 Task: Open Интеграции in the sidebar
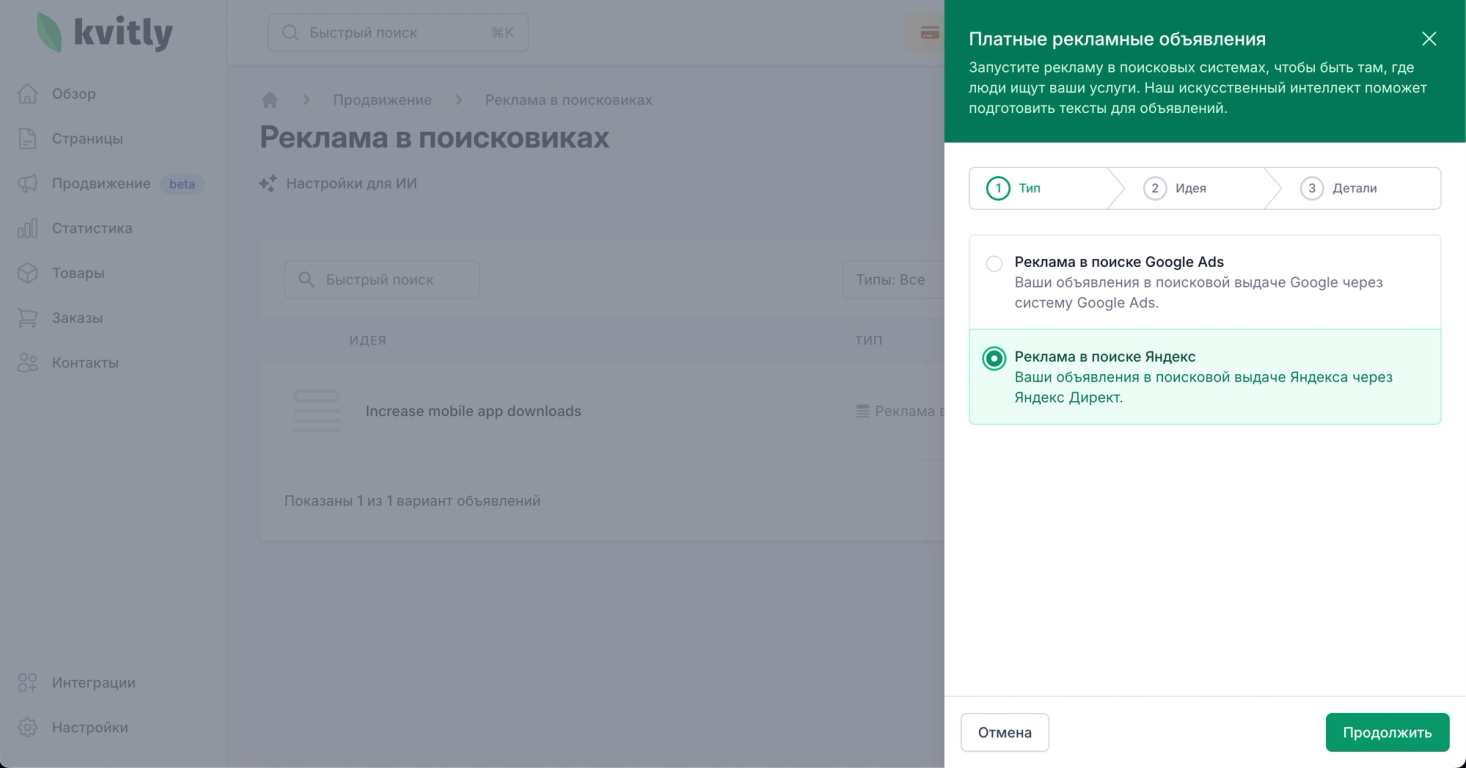[93, 683]
